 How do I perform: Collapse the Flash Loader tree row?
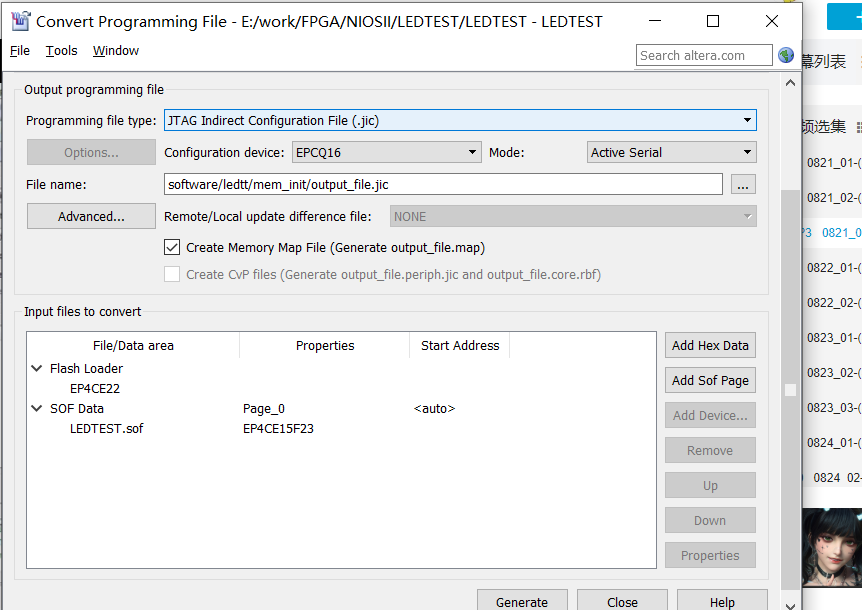[37, 368]
